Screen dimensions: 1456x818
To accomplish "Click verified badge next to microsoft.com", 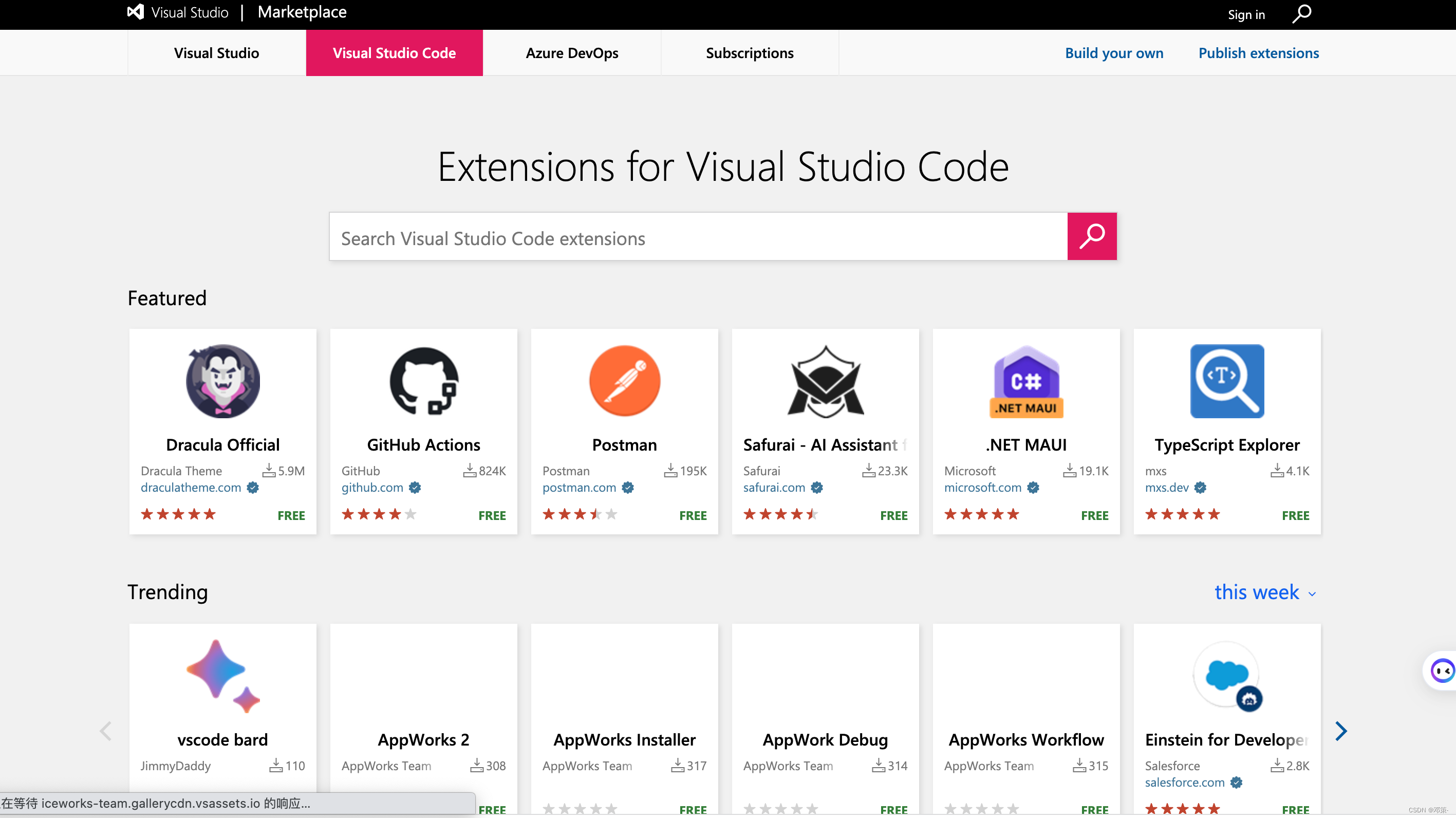I will (x=1033, y=487).
